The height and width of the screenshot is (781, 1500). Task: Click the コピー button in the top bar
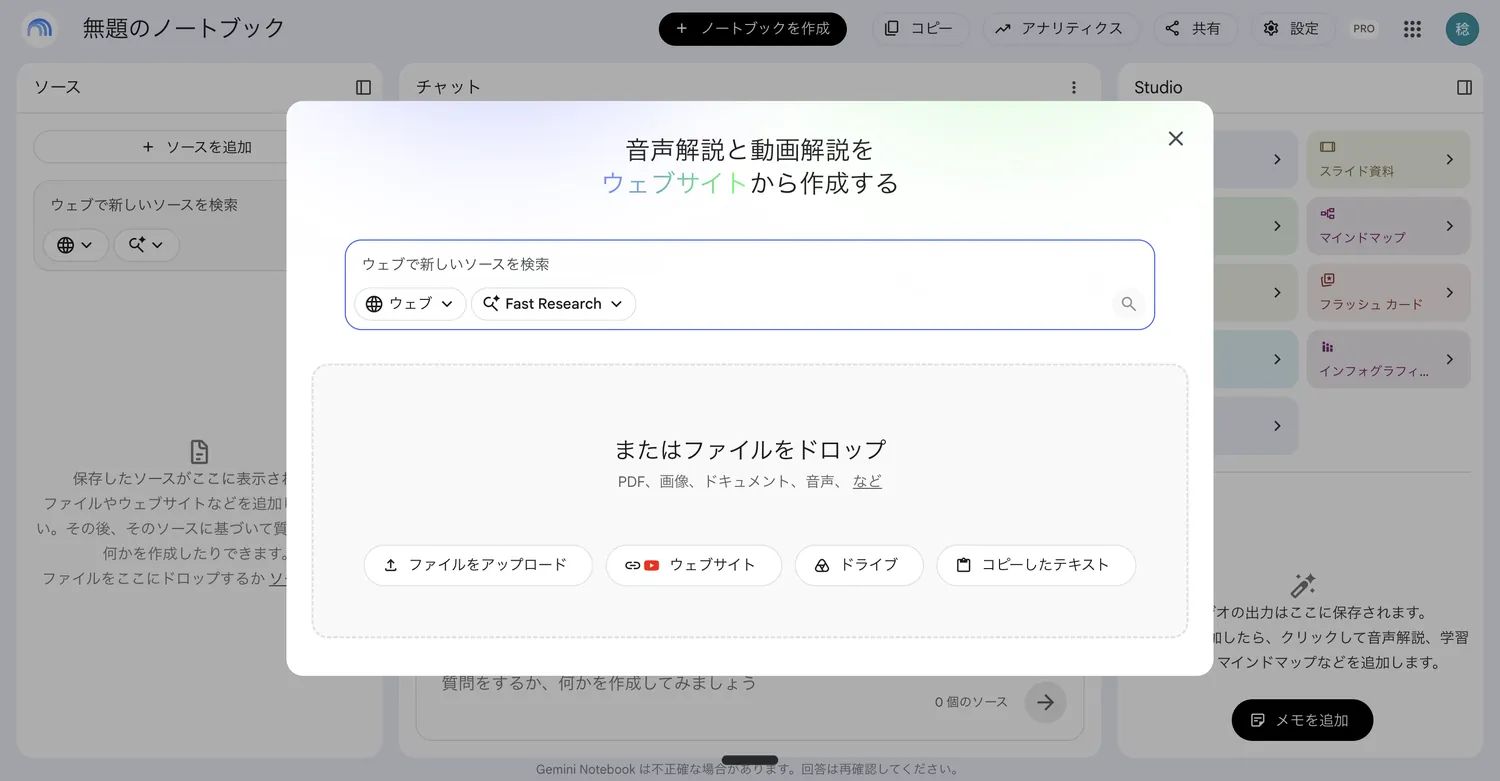[x=920, y=29]
